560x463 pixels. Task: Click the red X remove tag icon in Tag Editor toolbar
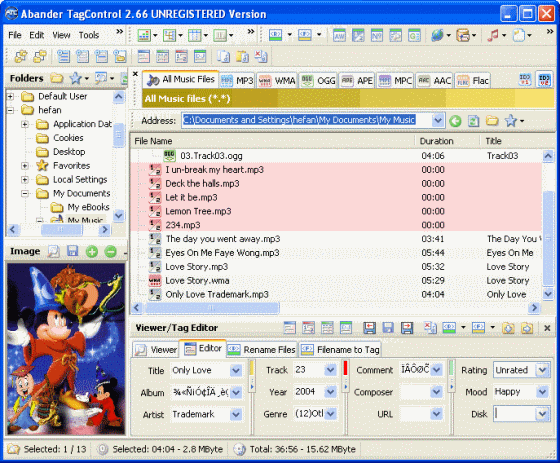430,327
